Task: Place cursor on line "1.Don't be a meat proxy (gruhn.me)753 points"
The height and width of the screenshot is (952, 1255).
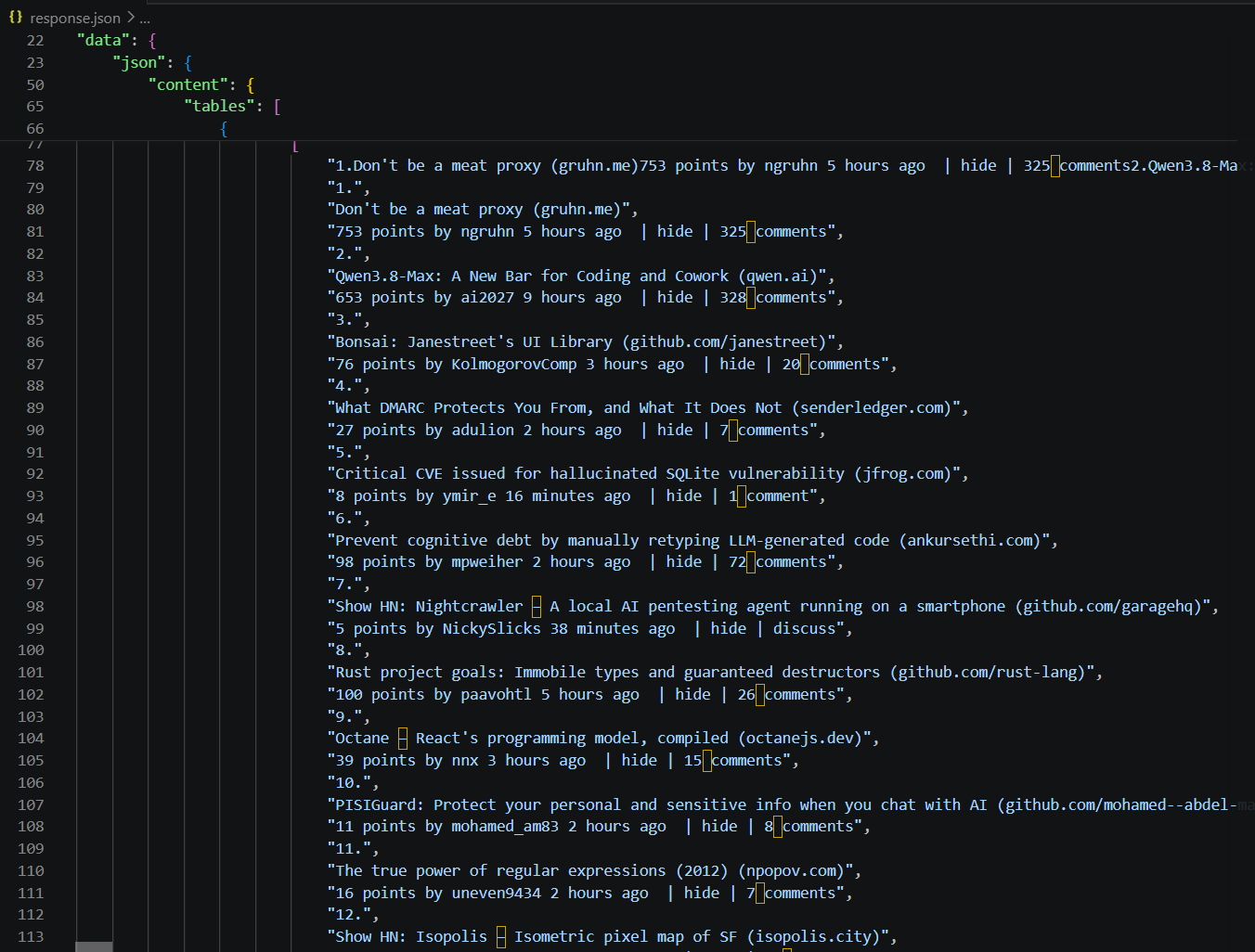Action: (x=783, y=166)
